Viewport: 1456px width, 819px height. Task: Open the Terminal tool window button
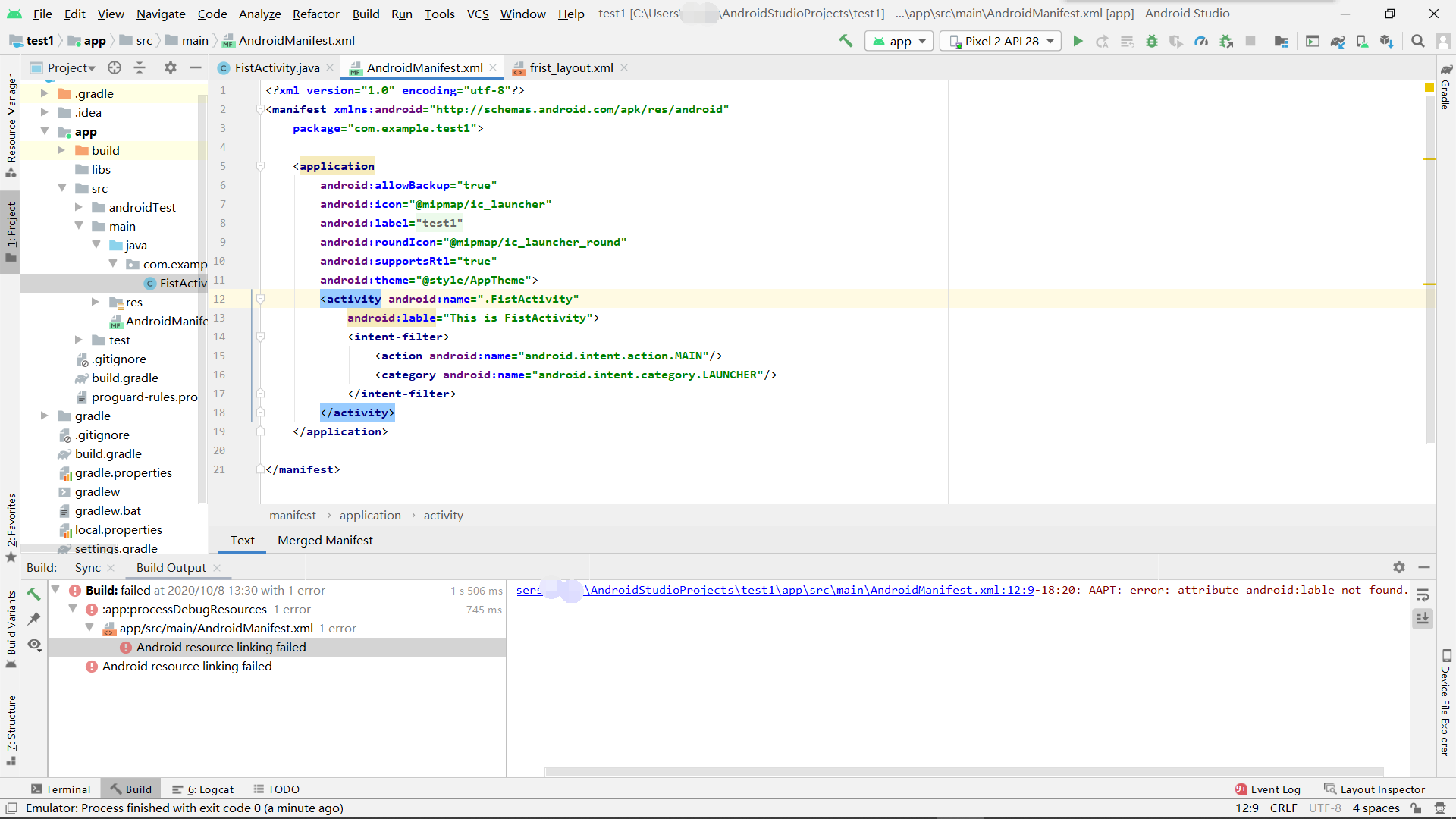tap(61, 789)
